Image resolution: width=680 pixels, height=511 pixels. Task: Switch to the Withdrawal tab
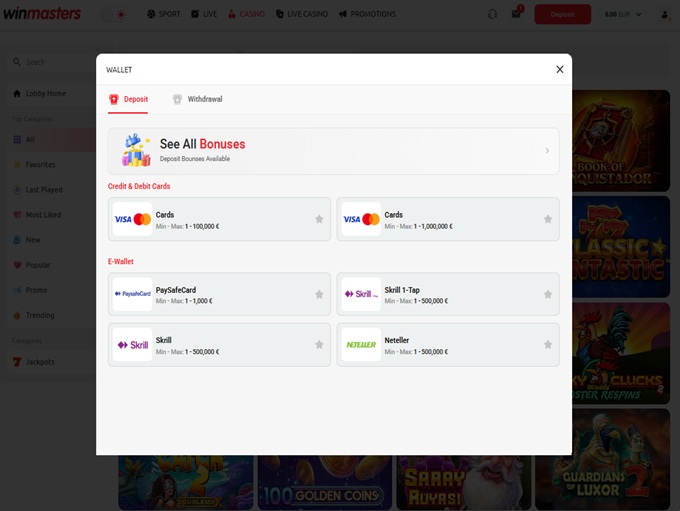click(197, 99)
